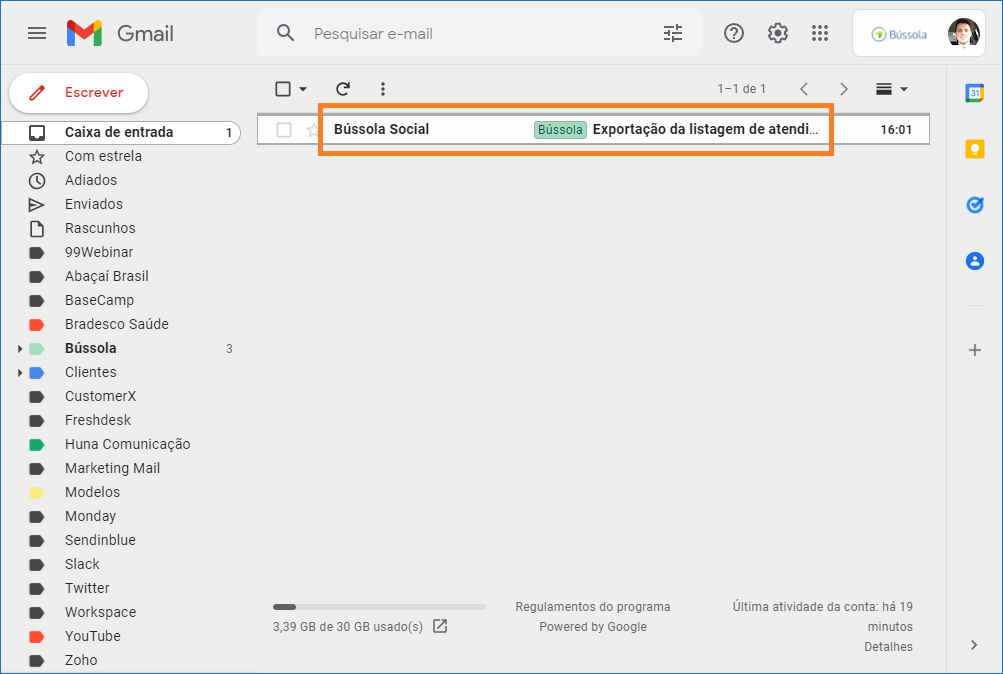Open Regulamentos do programa link

click(x=593, y=606)
